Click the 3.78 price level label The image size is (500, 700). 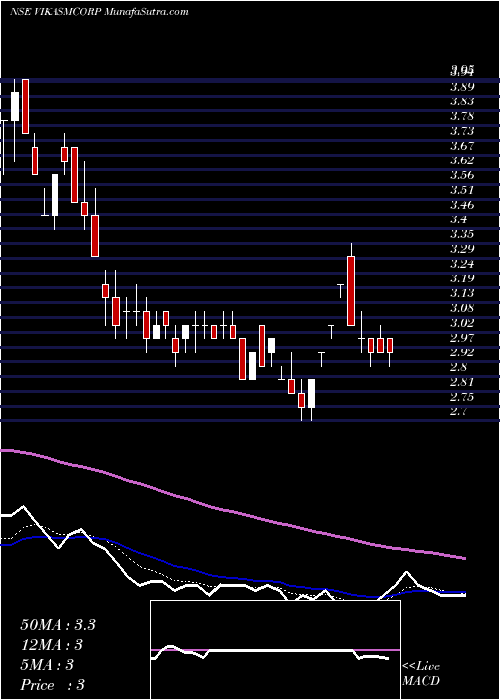tap(462, 116)
